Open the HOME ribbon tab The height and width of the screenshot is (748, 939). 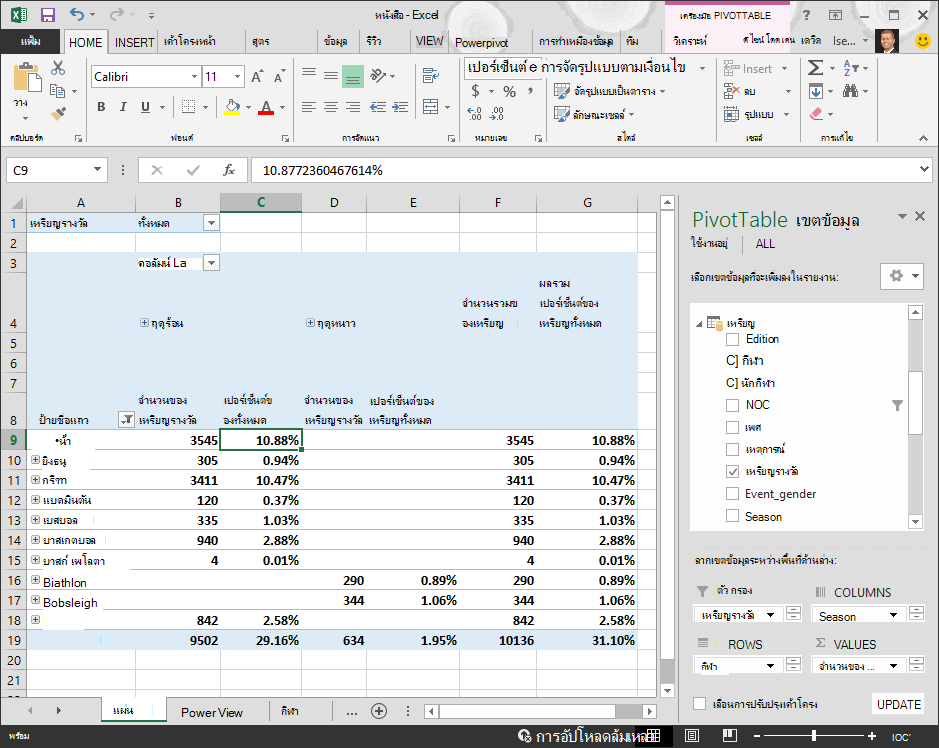85,43
